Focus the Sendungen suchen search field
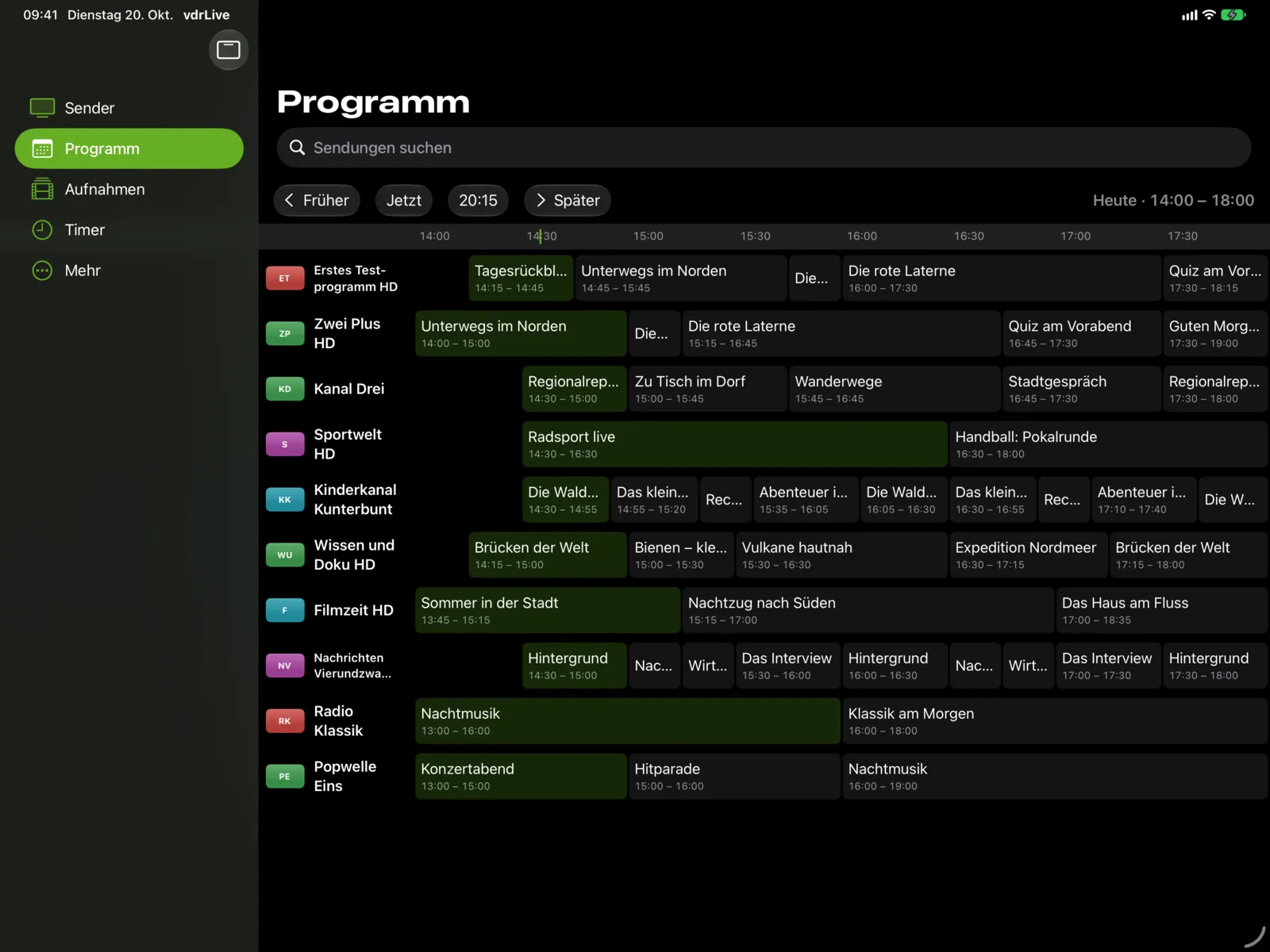The height and width of the screenshot is (952, 1270). (764, 148)
